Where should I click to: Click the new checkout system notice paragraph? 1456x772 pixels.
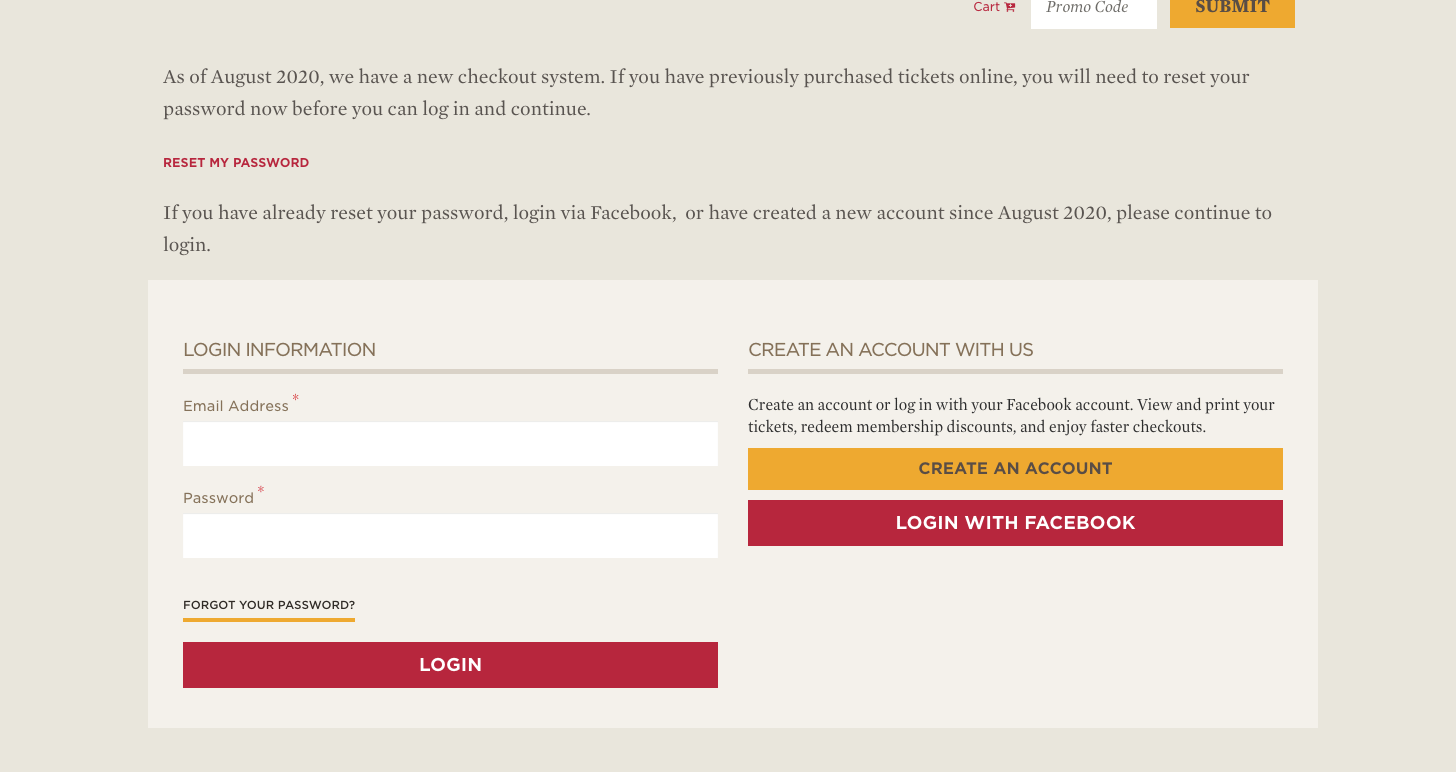[706, 93]
